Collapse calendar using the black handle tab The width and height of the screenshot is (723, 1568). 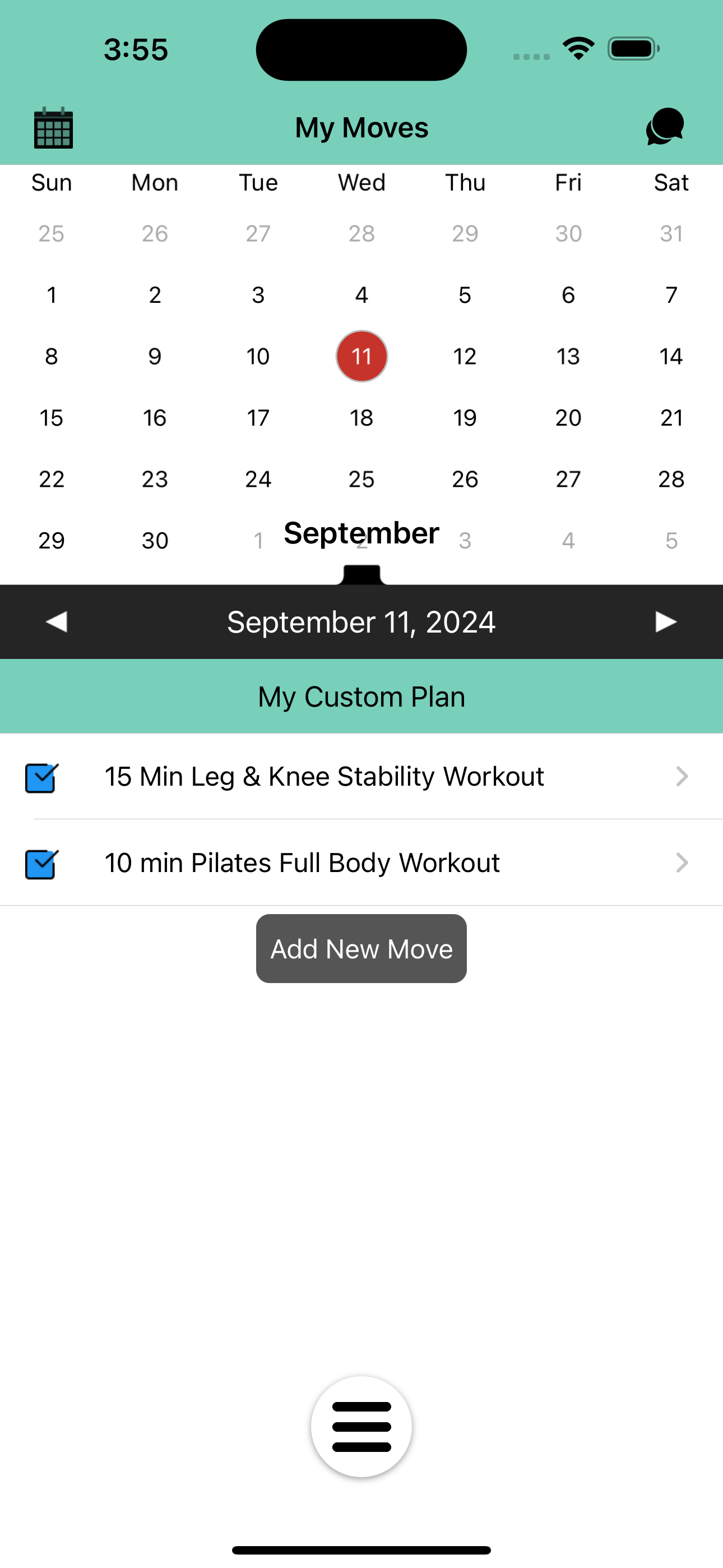[x=361, y=575]
